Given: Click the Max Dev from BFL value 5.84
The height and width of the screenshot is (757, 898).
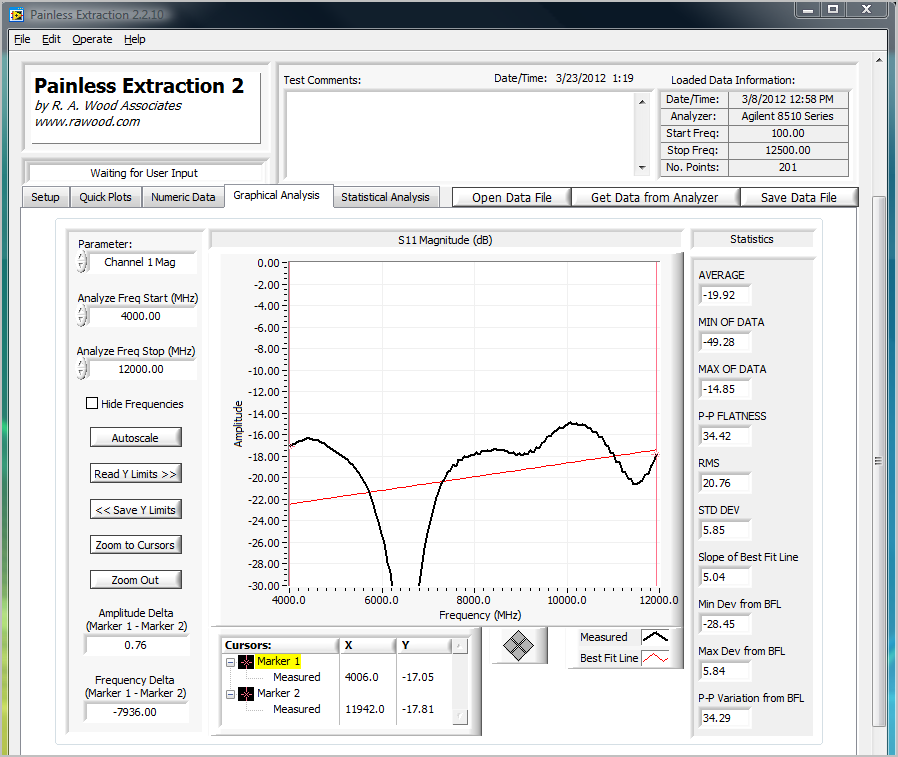Looking at the screenshot, I should (x=726, y=671).
